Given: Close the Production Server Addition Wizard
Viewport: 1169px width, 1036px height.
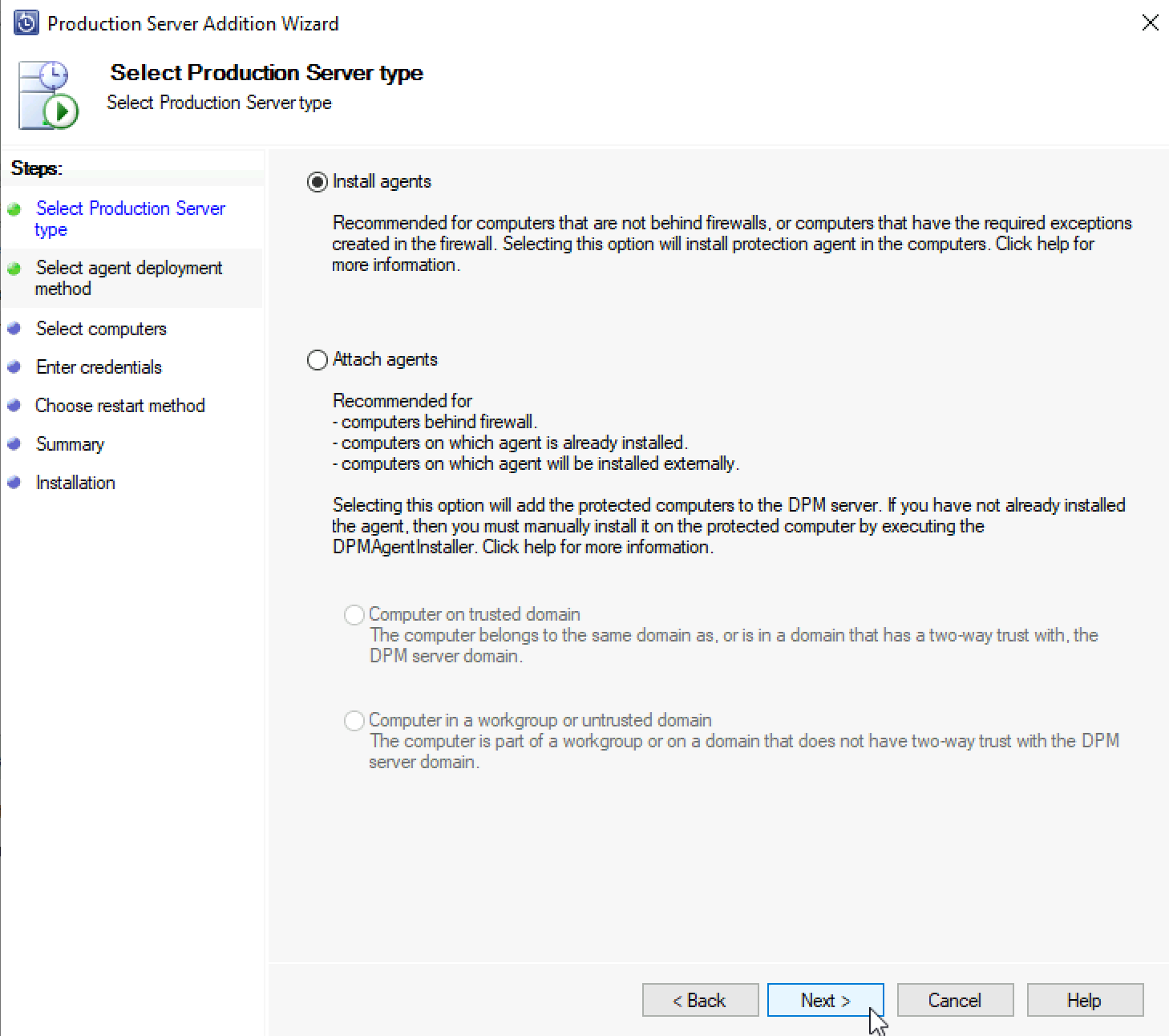Looking at the screenshot, I should click(x=1150, y=22).
